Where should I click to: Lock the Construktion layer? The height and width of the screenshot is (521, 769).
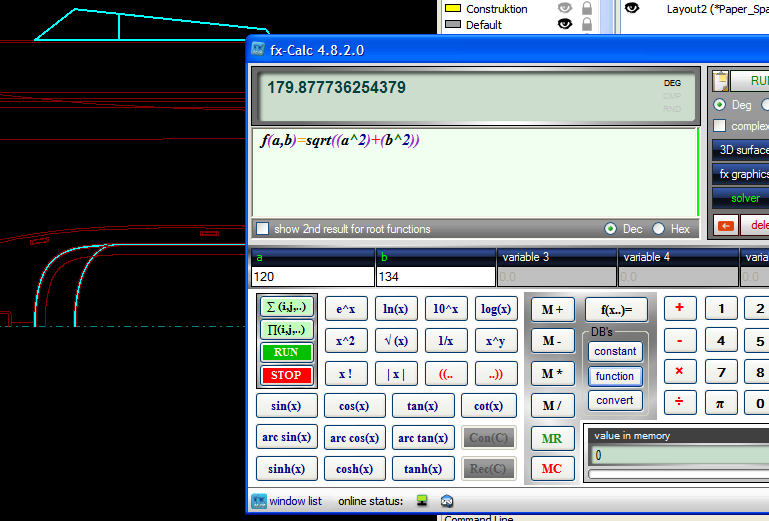tap(587, 8)
